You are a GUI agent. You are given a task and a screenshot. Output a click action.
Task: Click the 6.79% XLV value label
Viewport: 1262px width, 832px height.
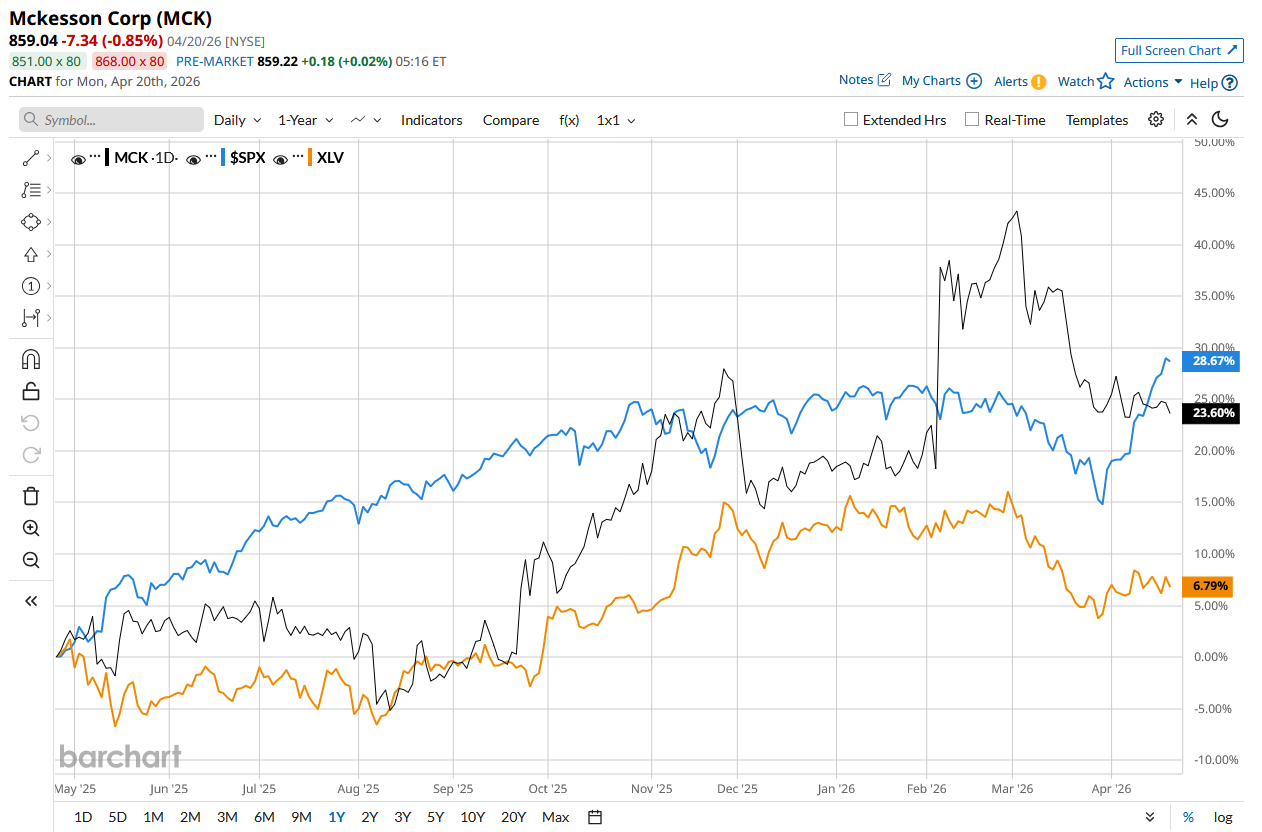coord(1208,586)
